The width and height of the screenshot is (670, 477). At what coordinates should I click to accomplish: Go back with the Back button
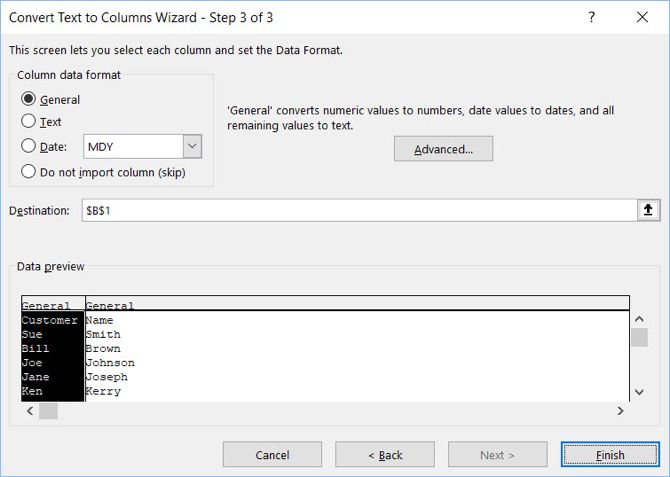[385, 455]
